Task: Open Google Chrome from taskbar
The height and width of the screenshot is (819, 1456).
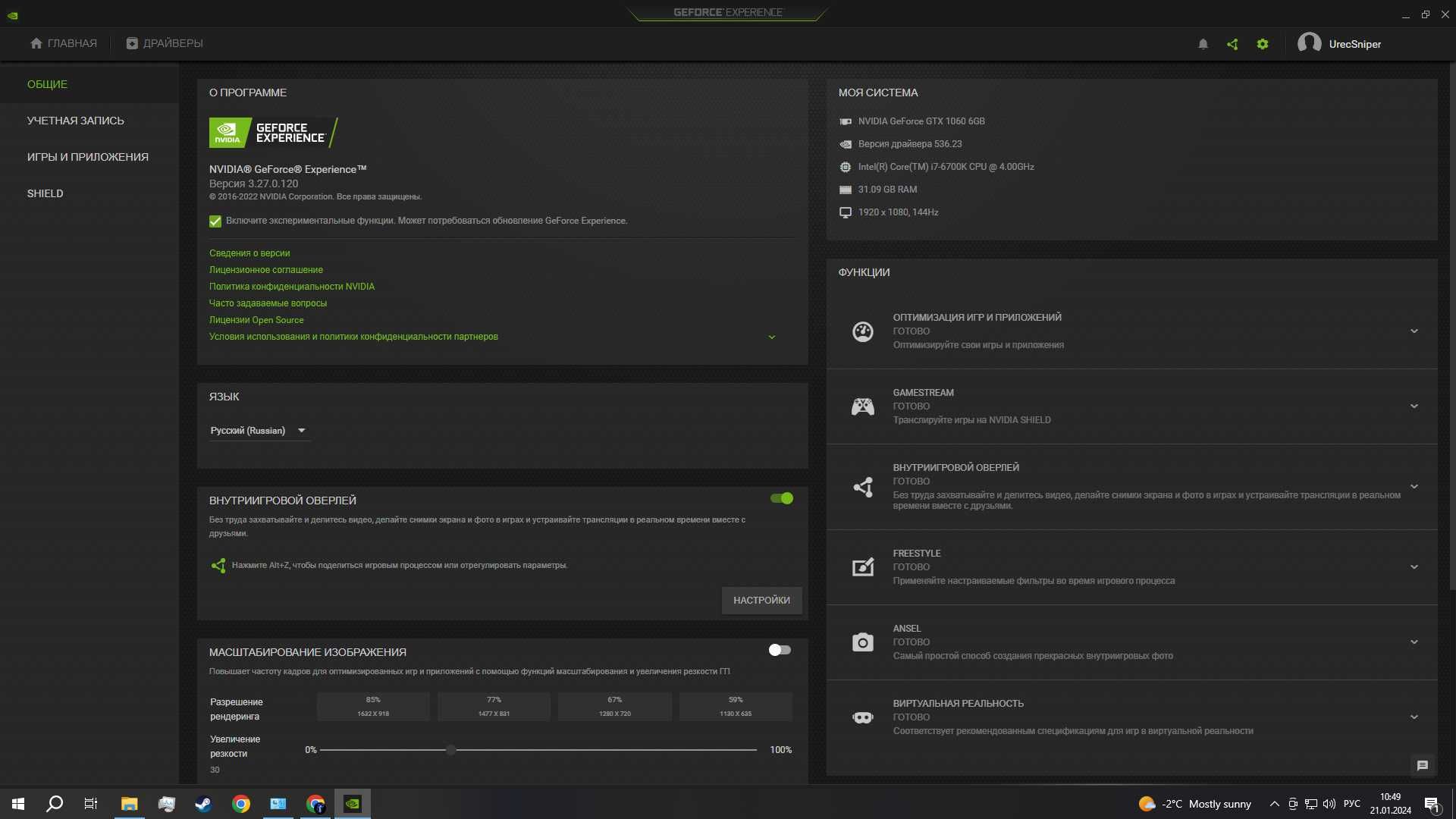Action: pos(241,804)
